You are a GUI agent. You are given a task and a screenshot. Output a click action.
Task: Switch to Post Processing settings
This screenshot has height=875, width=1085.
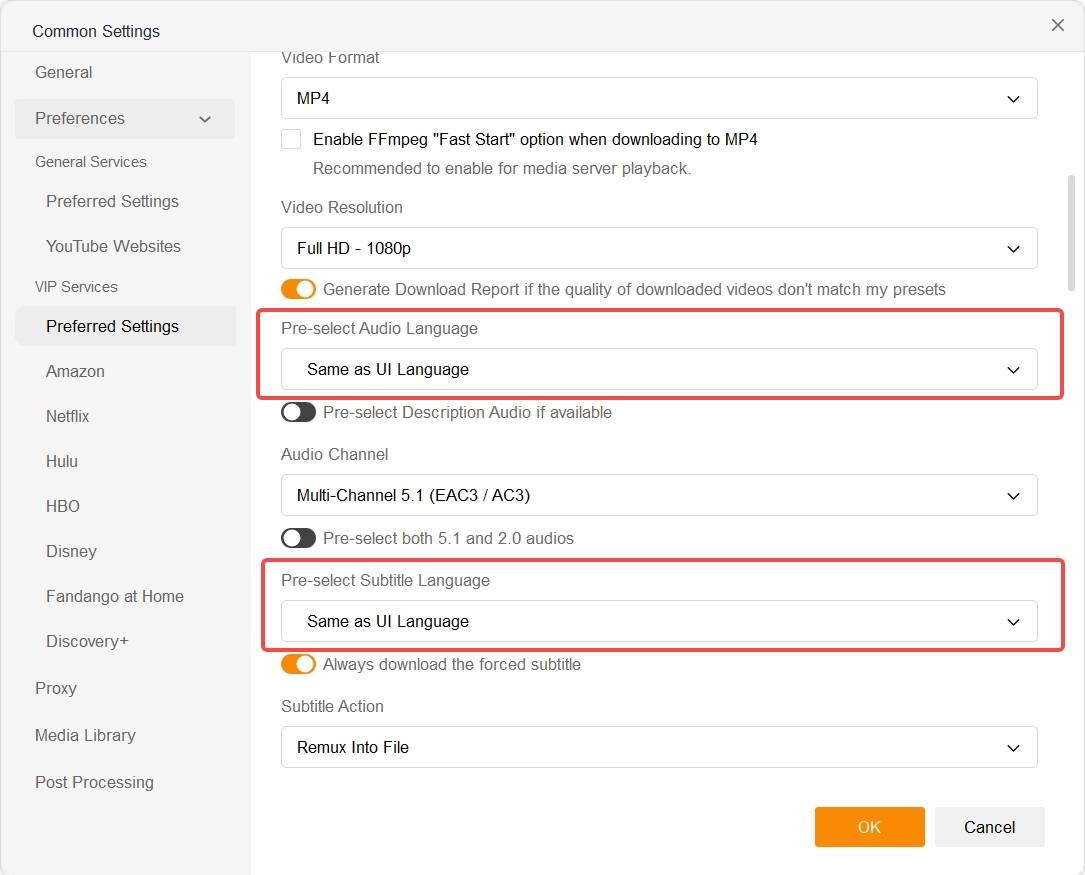pyautogui.click(x=94, y=782)
